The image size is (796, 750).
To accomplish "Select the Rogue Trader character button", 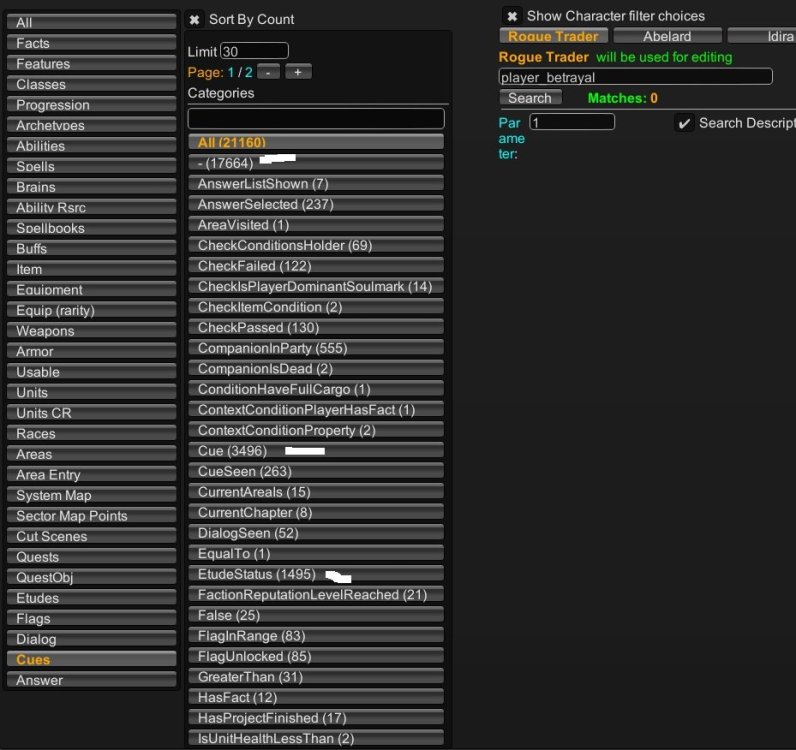I will (554, 36).
